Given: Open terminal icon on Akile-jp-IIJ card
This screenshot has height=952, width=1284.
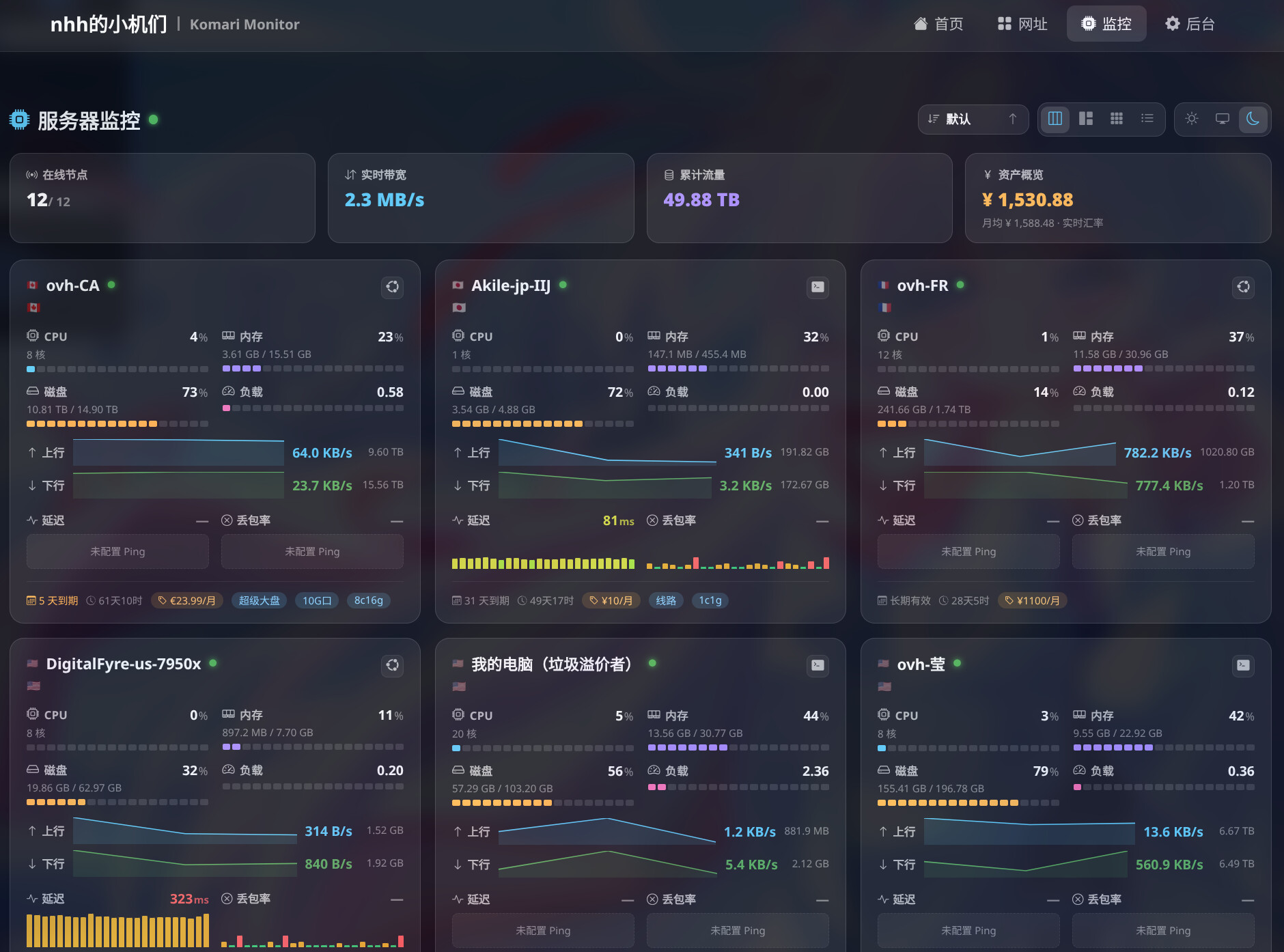Looking at the screenshot, I should coord(818,287).
